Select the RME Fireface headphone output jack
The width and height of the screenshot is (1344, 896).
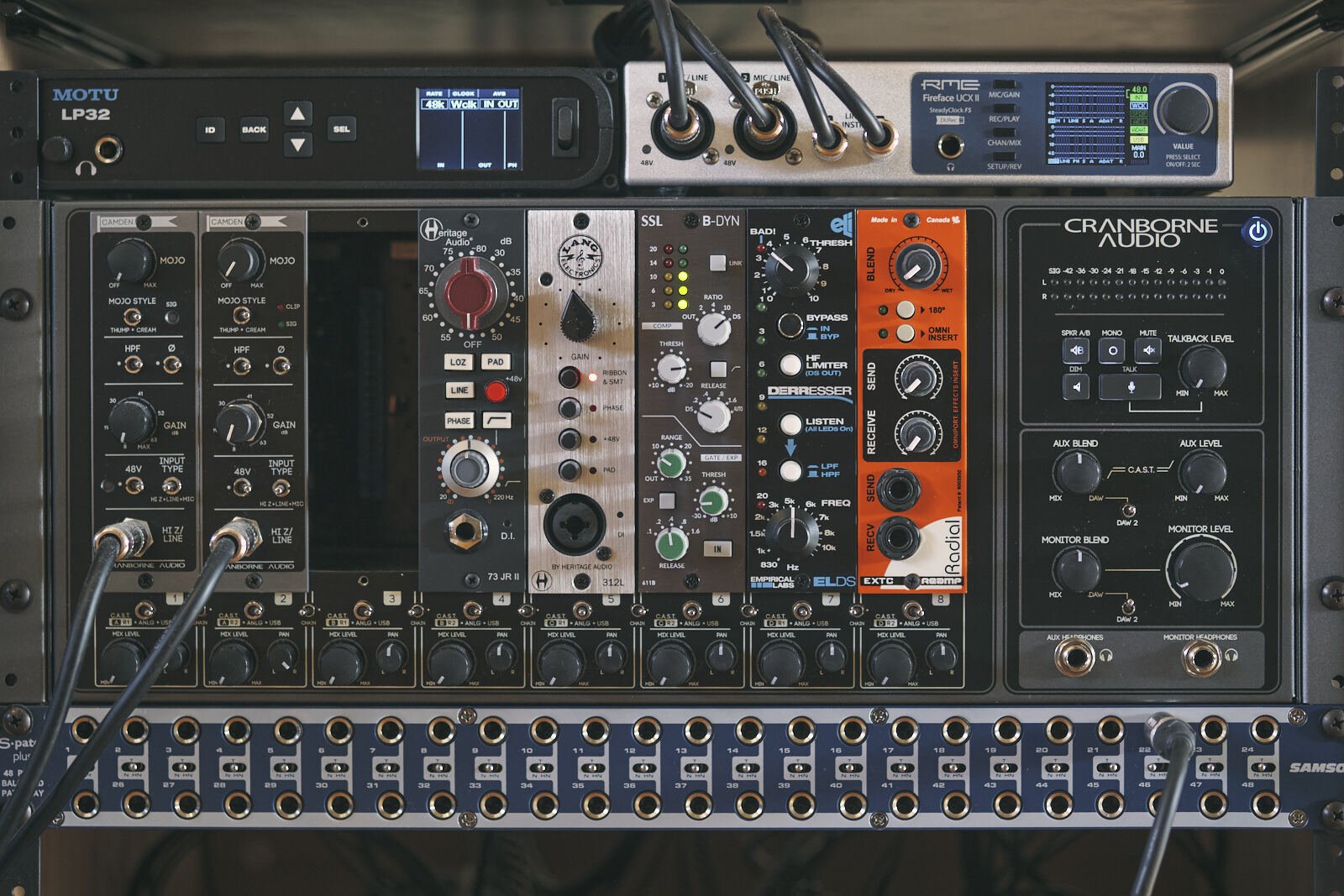950,146
